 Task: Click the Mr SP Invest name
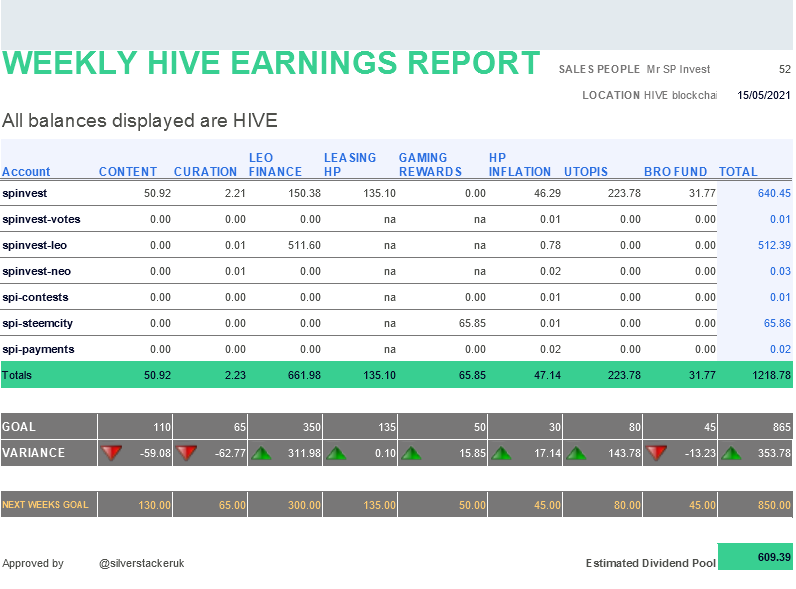pos(678,69)
